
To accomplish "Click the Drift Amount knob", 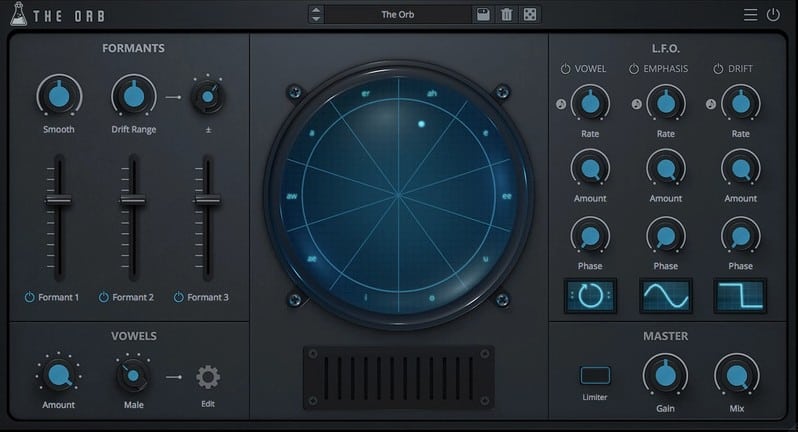I will pyautogui.click(x=740, y=168).
